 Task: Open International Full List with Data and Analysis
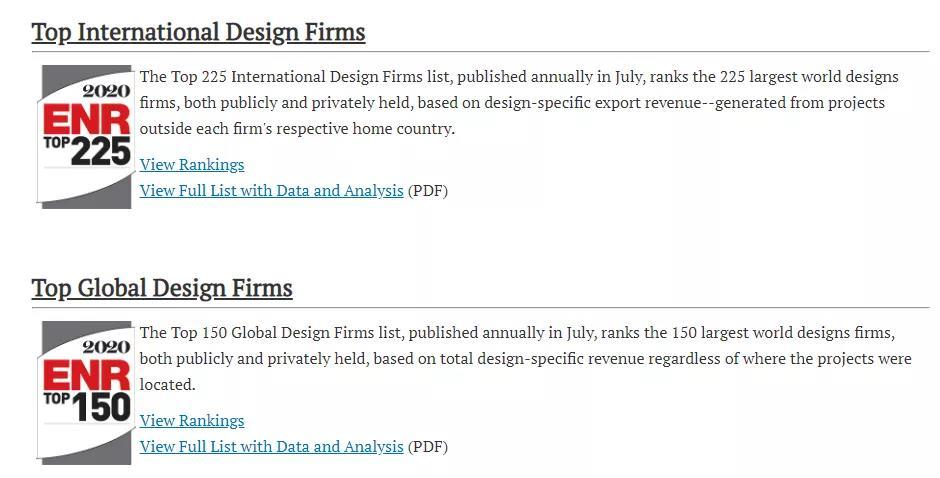271,190
